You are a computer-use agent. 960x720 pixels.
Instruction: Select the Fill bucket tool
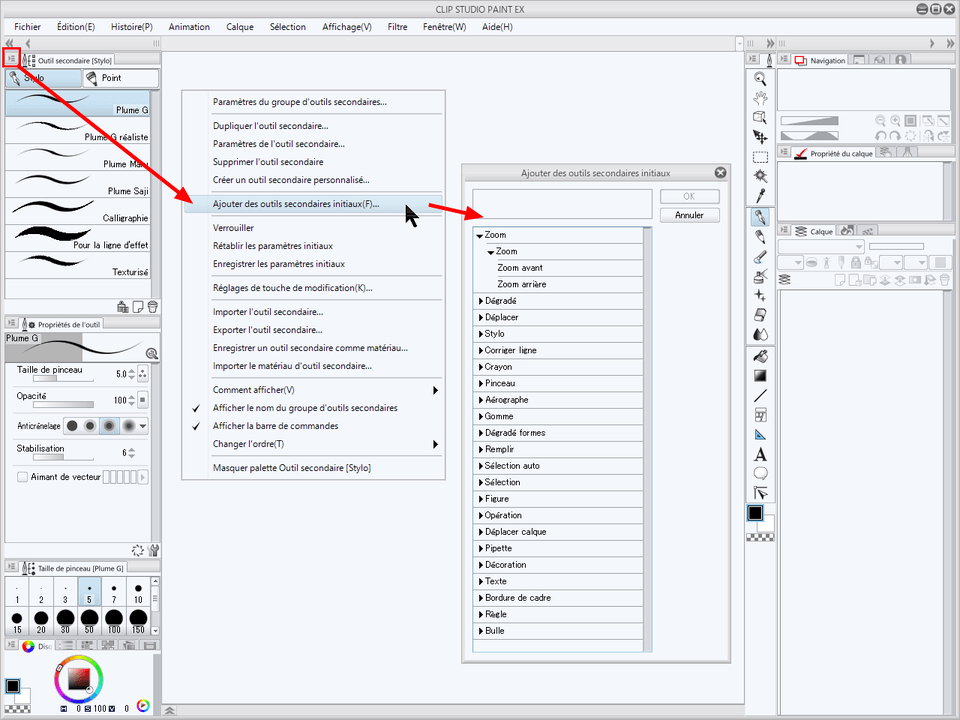(760, 356)
